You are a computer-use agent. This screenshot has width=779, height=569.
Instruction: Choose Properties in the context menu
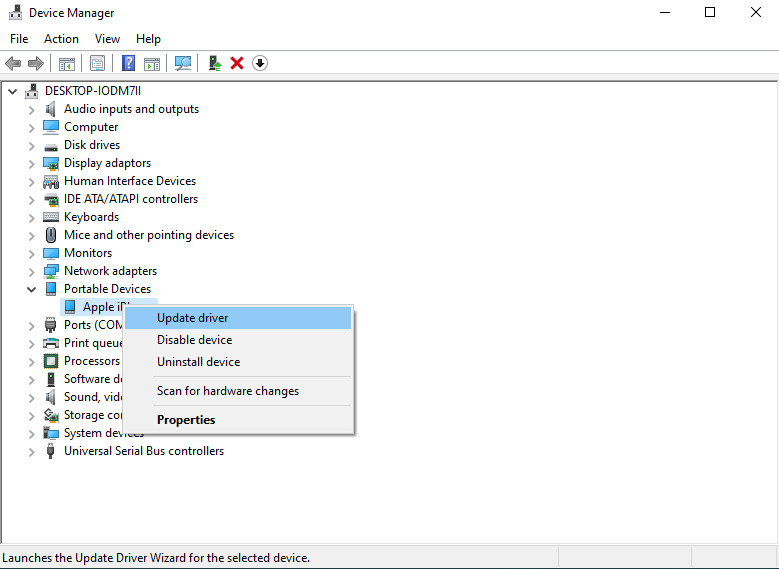(x=238, y=420)
